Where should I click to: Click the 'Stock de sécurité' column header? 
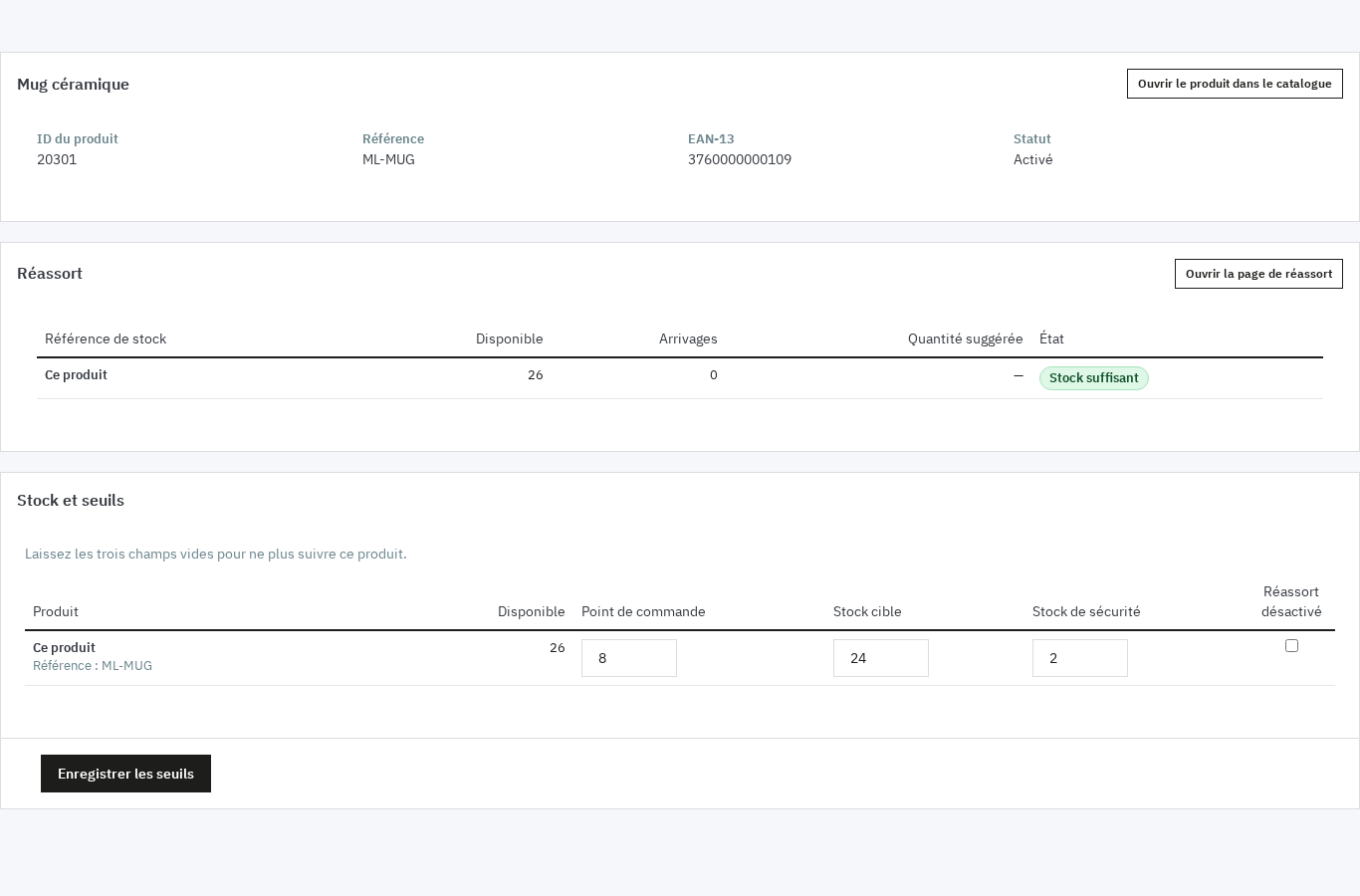[1086, 611]
